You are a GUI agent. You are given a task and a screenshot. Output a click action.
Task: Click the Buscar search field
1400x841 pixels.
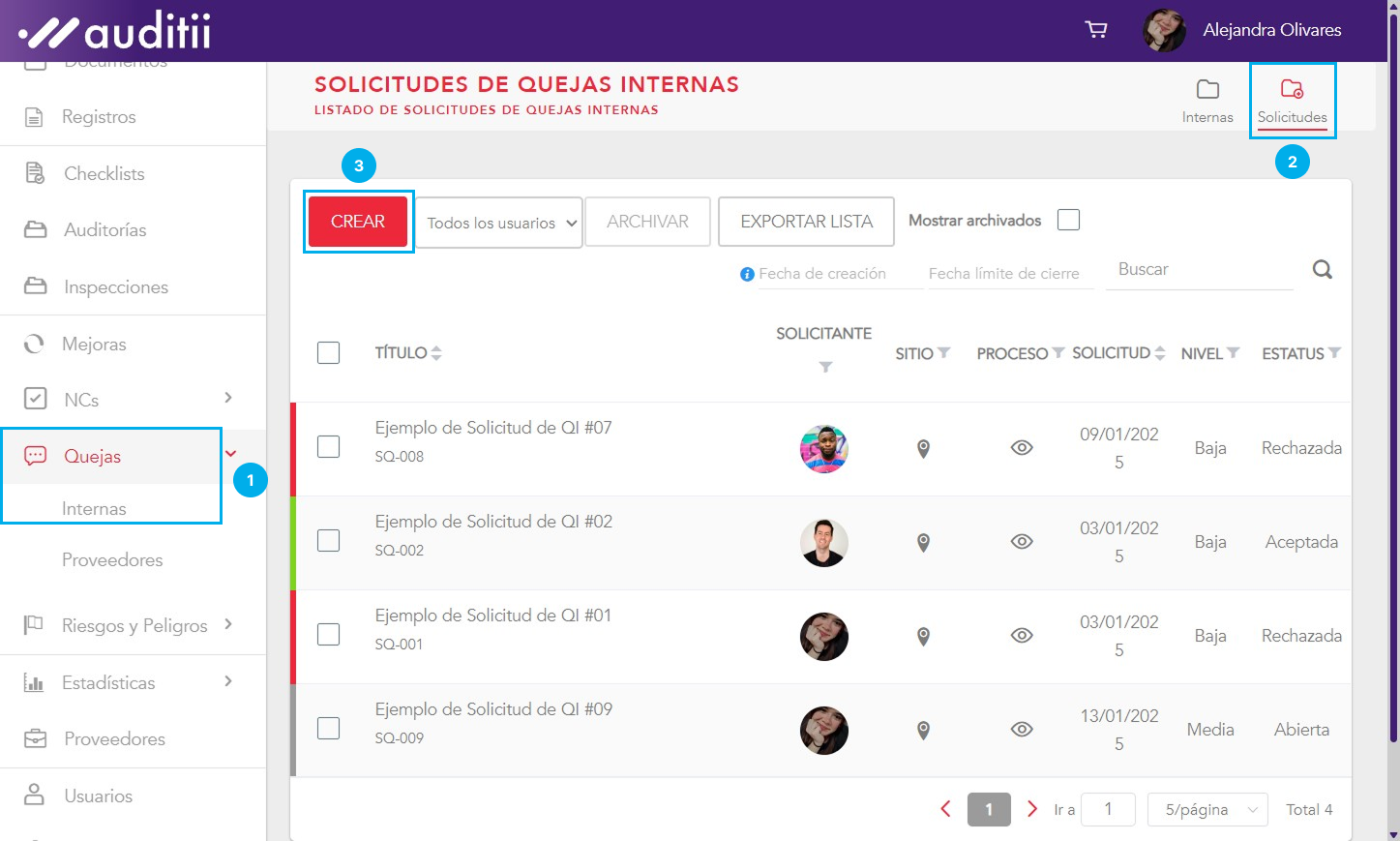(x=1200, y=270)
